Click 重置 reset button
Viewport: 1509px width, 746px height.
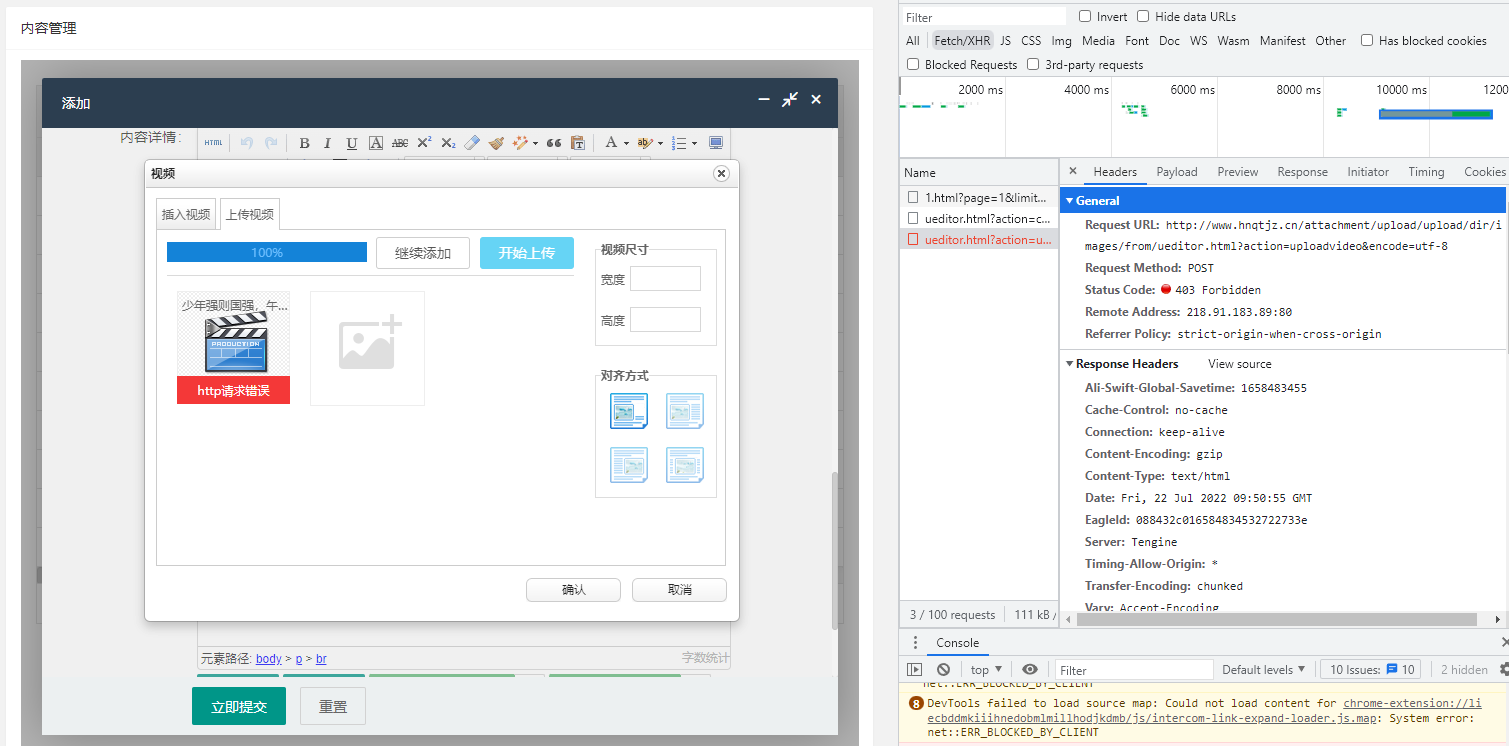(x=333, y=706)
